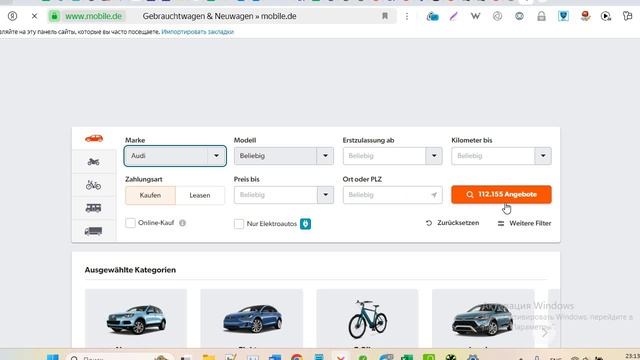Click the purple feather extension icon

click(x=454, y=16)
